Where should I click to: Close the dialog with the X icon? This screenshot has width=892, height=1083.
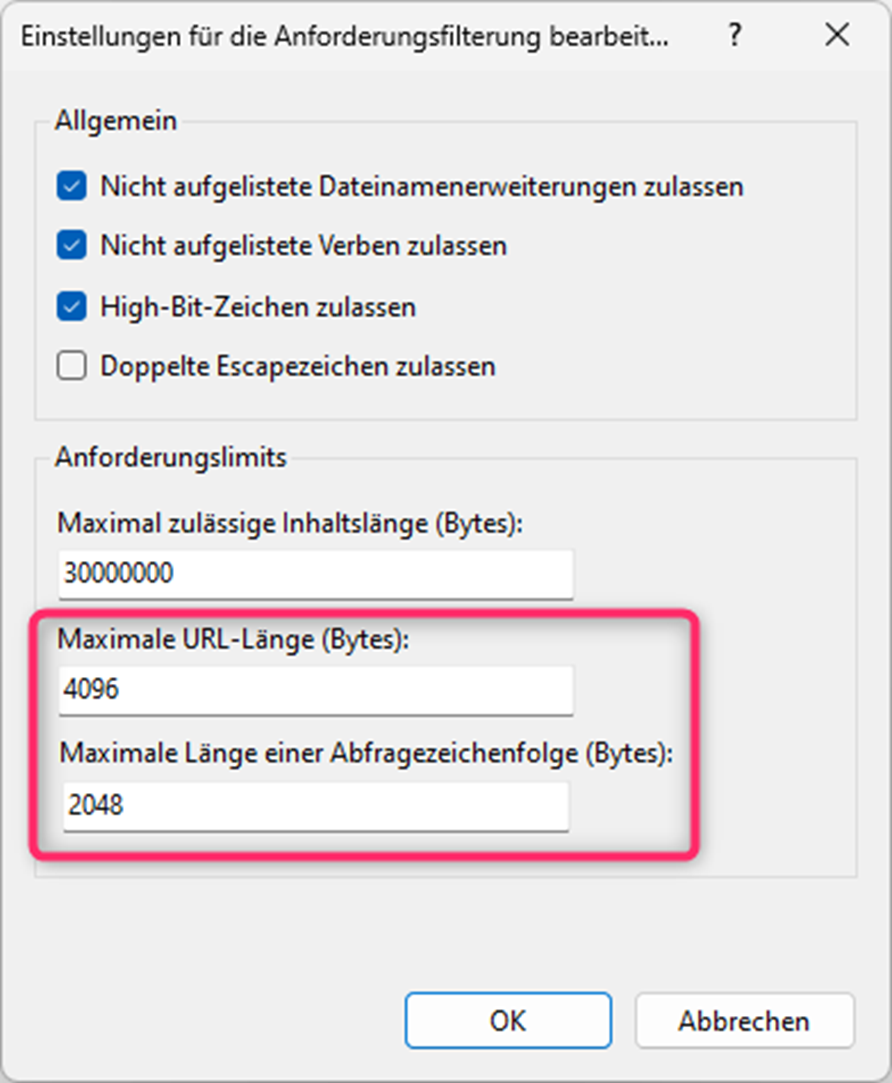click(837, 35)
